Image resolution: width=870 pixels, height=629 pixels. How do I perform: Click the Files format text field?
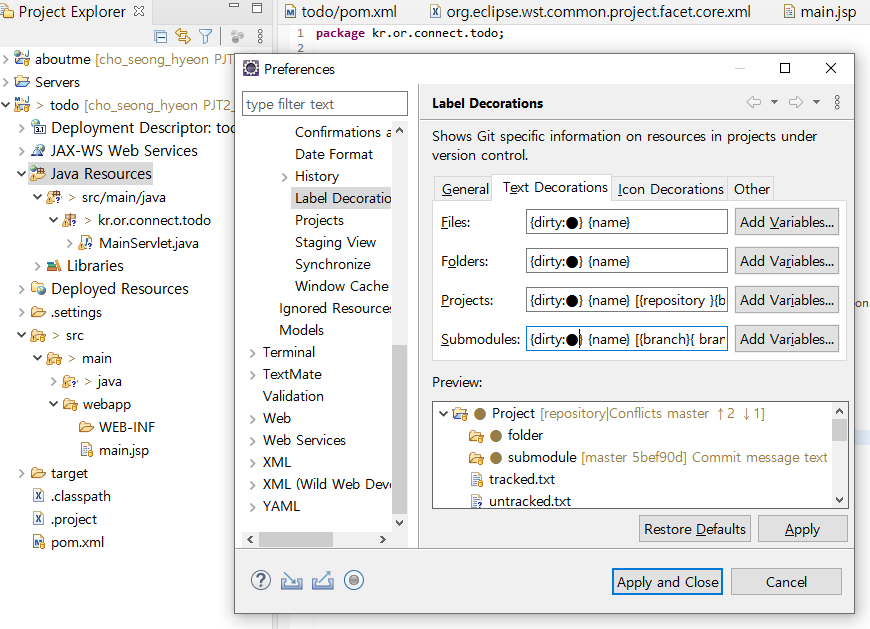coord(626,222)
